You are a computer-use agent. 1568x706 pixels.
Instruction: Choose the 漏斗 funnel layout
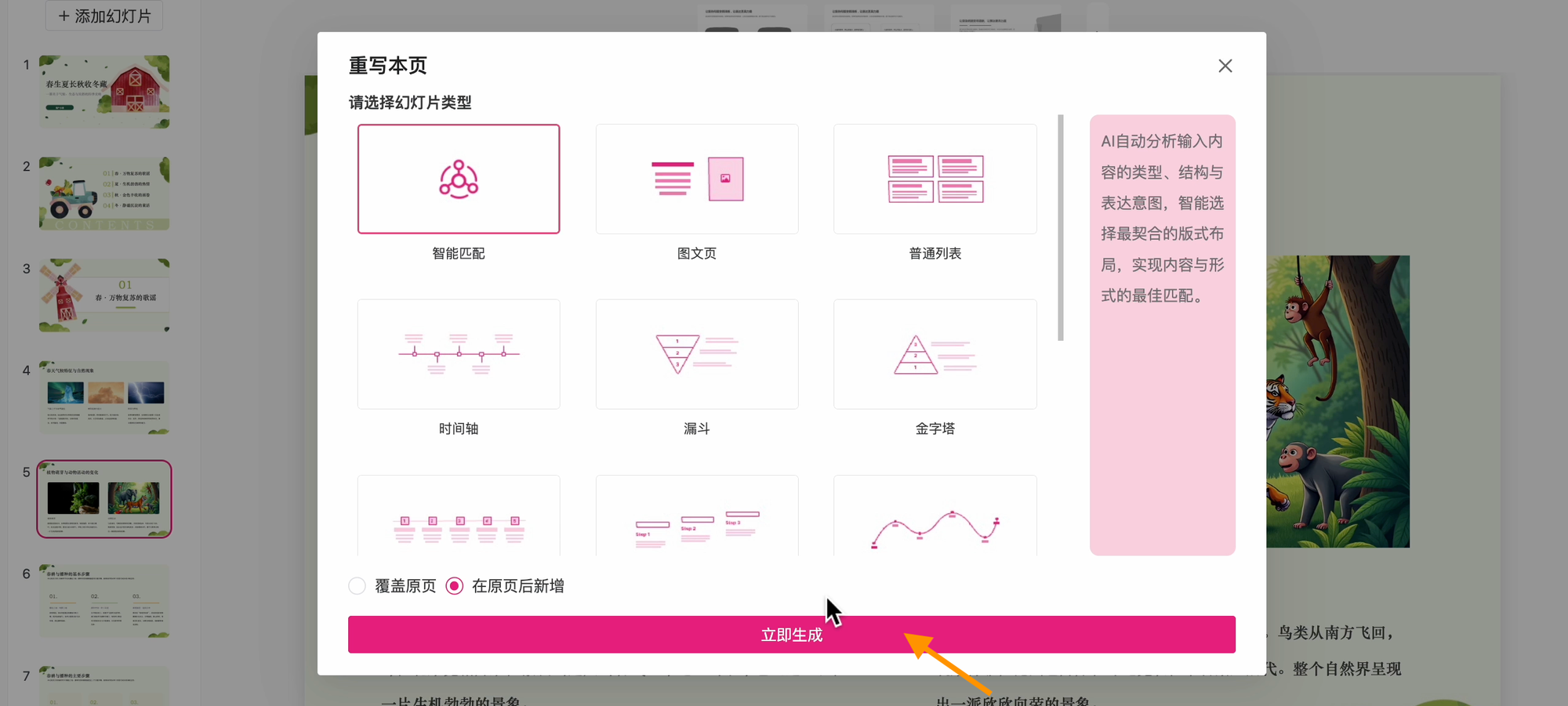pyautogui.click(x=697, y=354)
